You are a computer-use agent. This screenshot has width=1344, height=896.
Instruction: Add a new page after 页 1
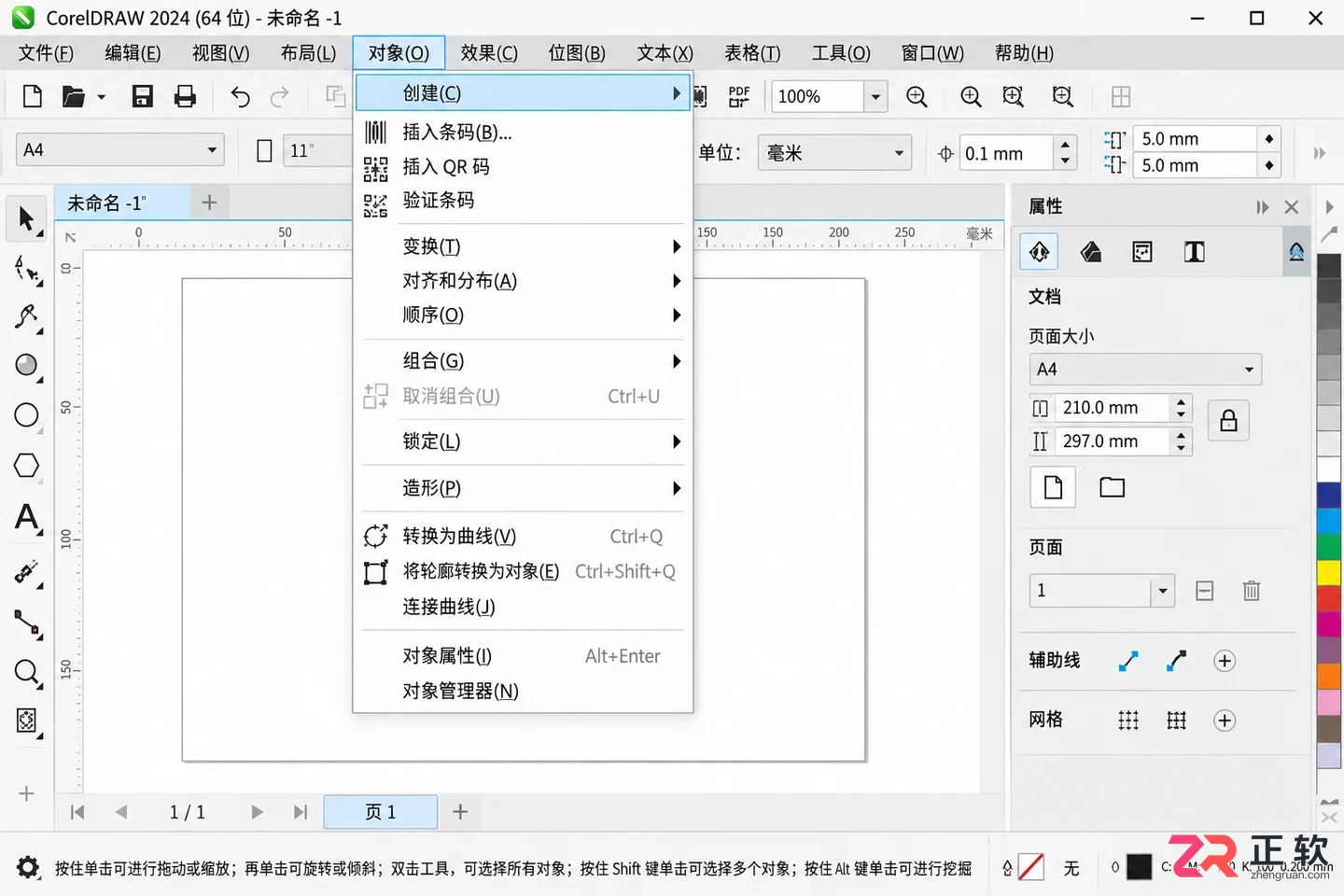click(x=460, y=812)
